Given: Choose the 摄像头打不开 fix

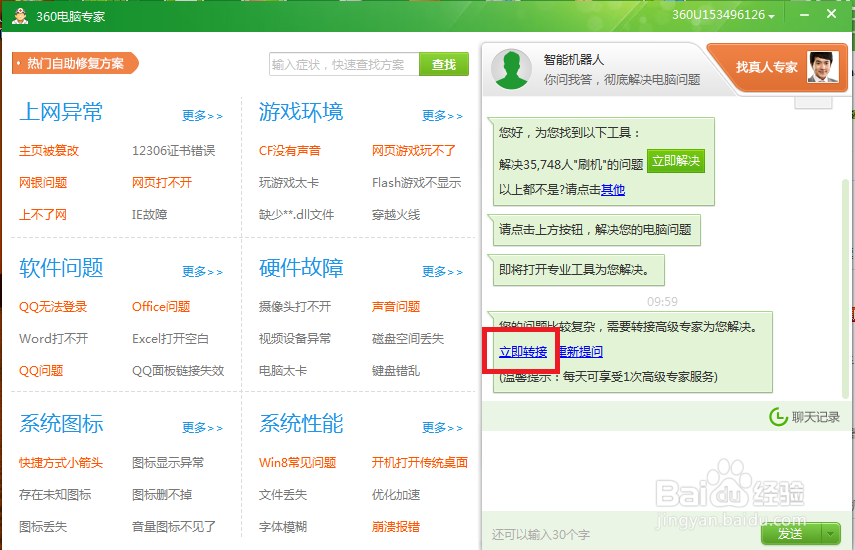Looking at the screenshot, I should point(295,306).
